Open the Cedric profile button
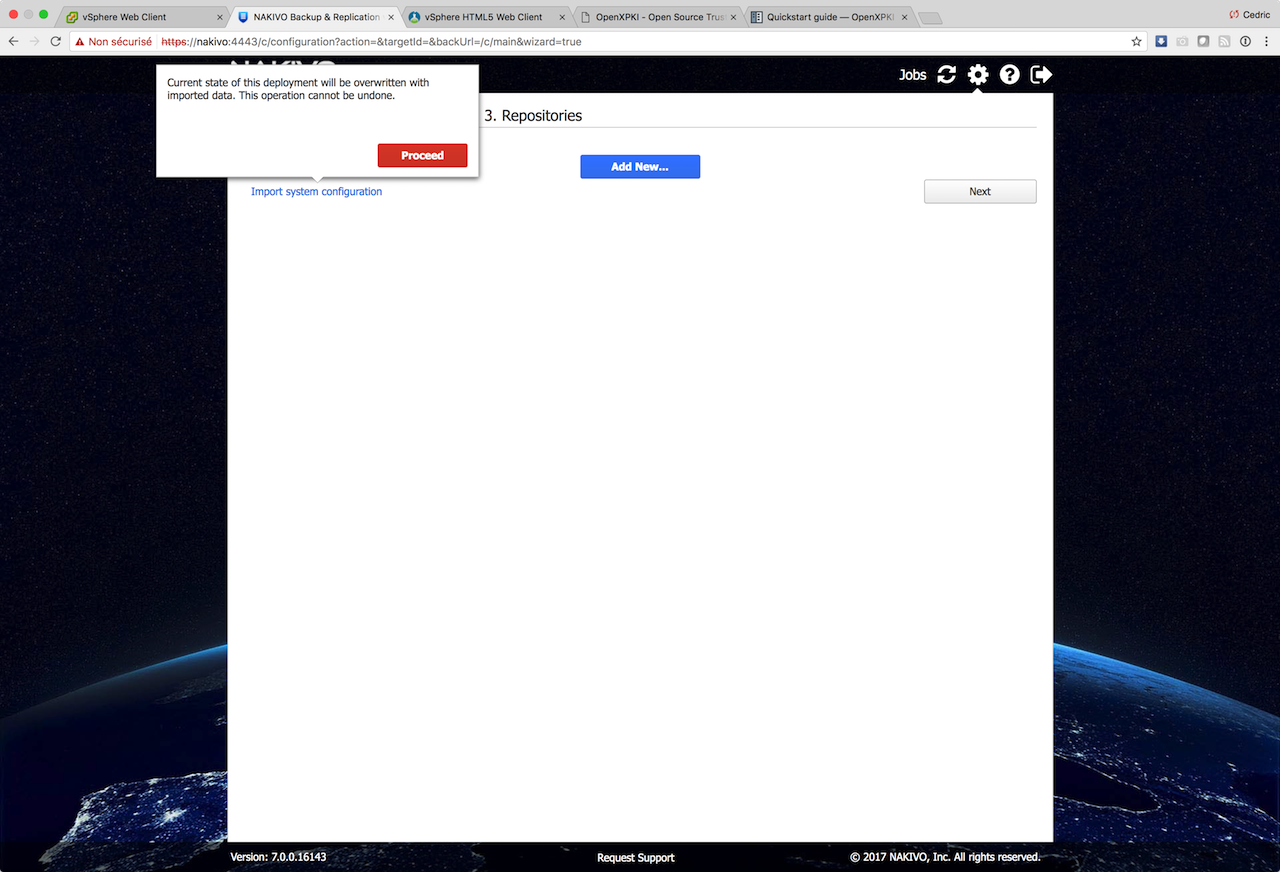This screenshot has height=872, width=1280. [x=1249, y=15]
